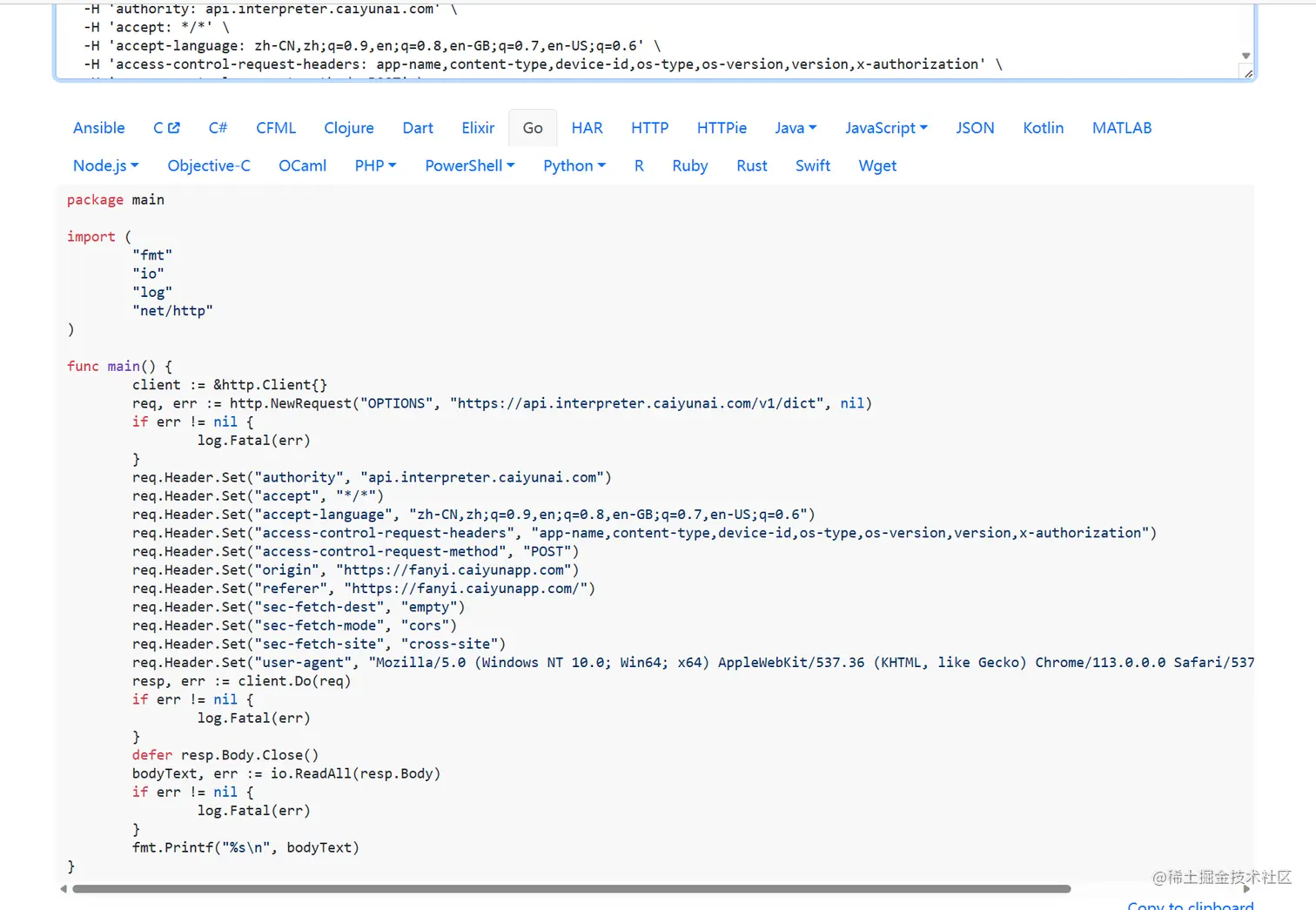Expand the Java language dropdown
1316x910 pixels.
pos(796,128)
